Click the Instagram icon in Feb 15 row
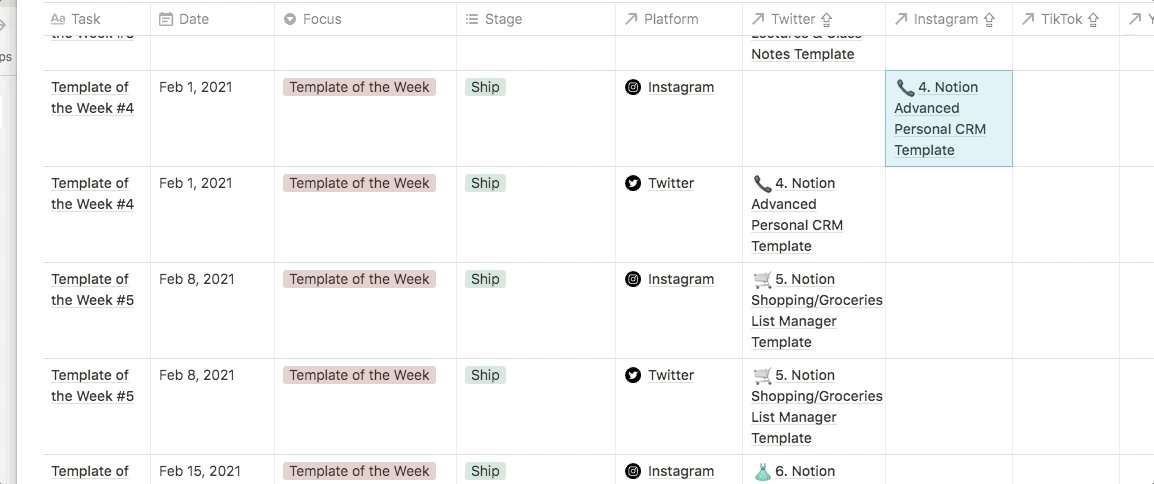Screen dimensions: 1154x484 tap(633, 471)
